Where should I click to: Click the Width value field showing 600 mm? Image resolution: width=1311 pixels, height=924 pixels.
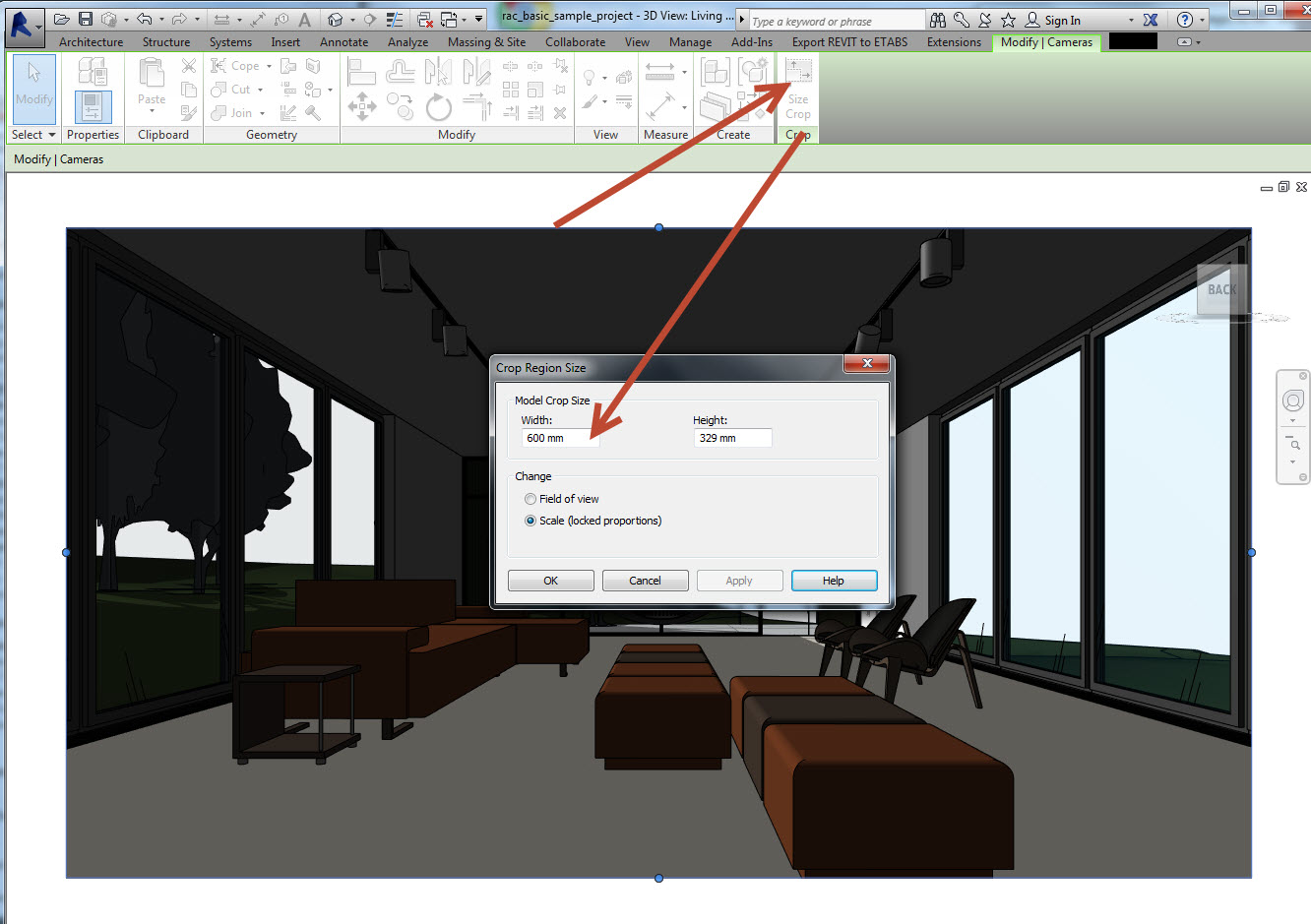coord(559,438)
